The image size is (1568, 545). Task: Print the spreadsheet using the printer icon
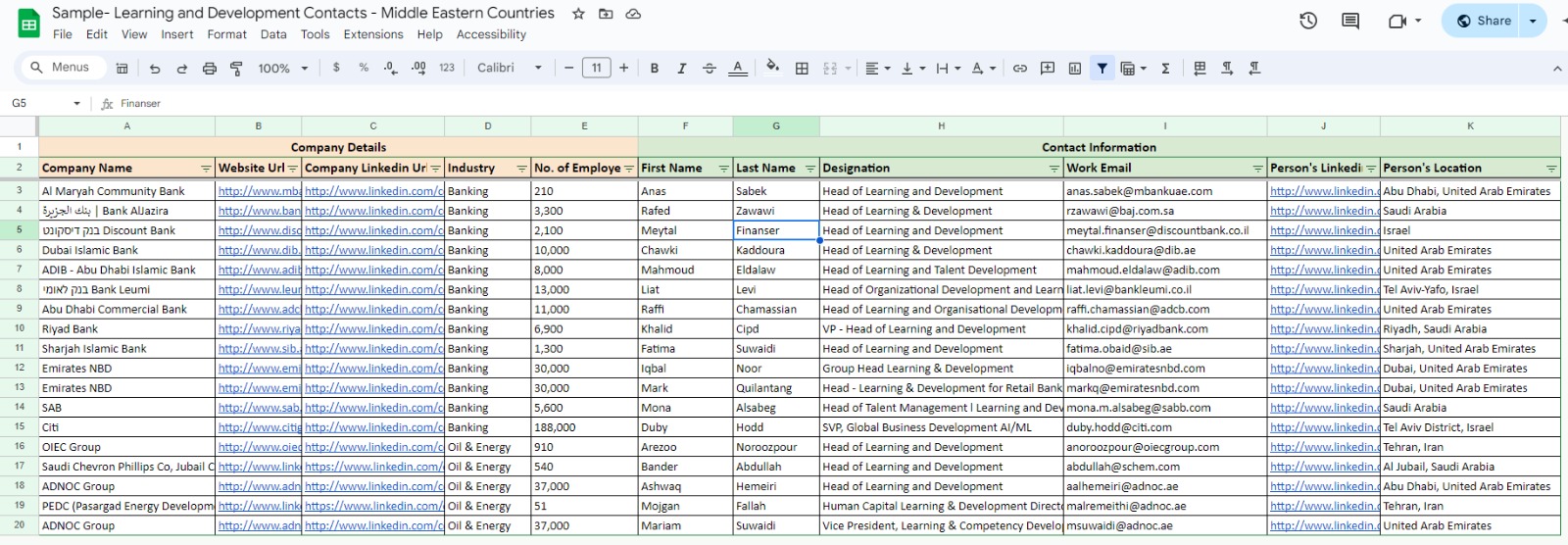tap(209, 68)
